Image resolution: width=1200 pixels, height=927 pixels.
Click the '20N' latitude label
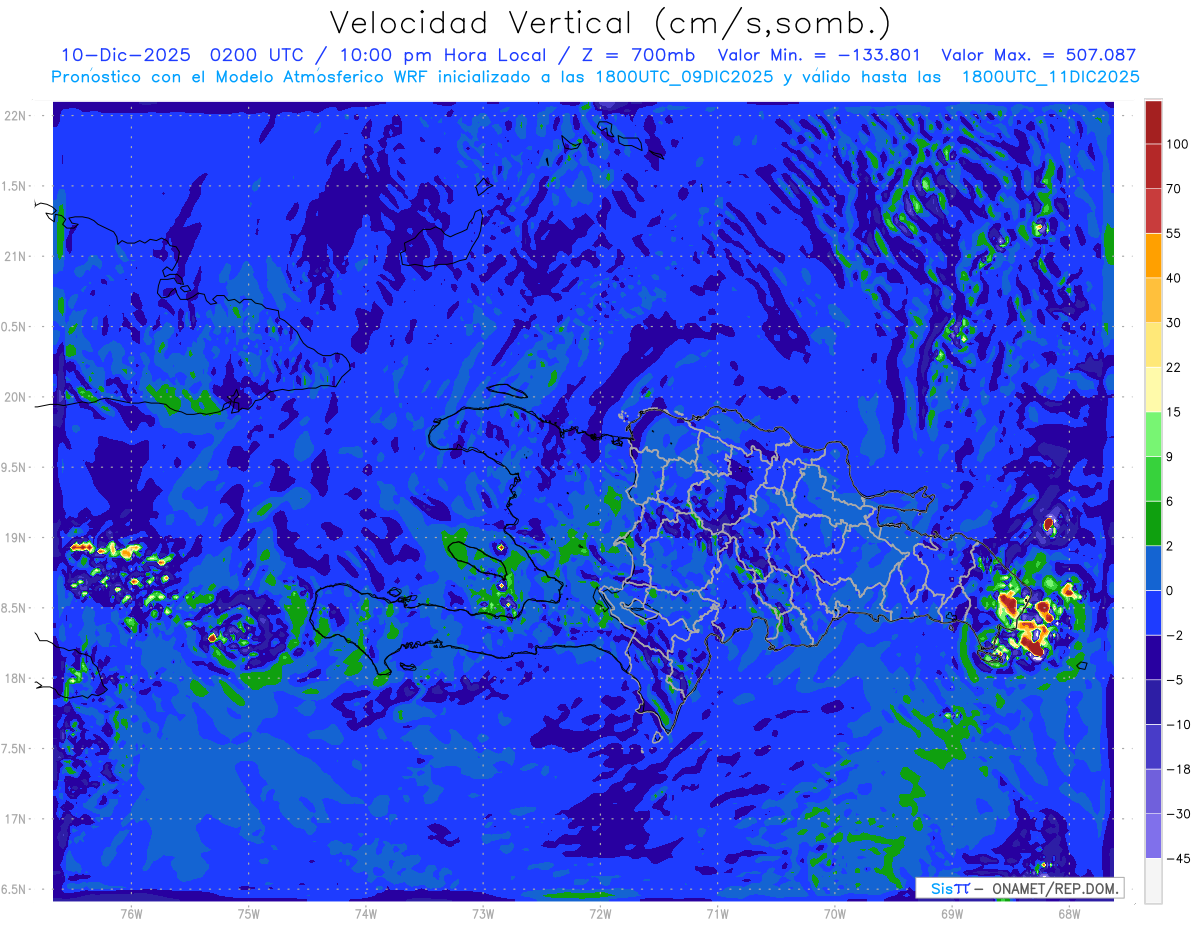click(16, 397)
